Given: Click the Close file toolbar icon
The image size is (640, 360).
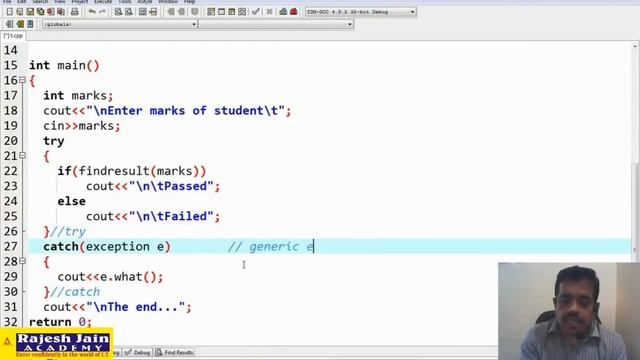Looking at the screenshot, I should (51, 12).
